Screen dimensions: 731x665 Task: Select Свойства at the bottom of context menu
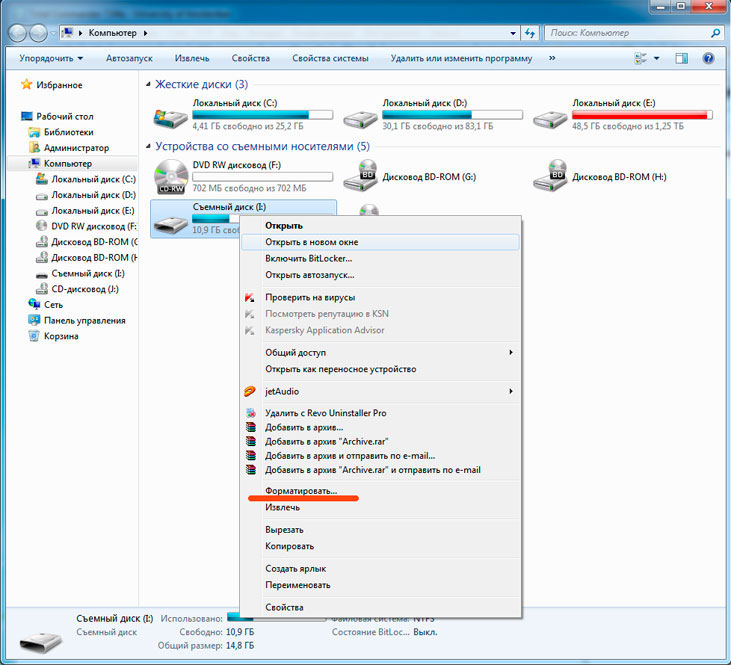284,607
